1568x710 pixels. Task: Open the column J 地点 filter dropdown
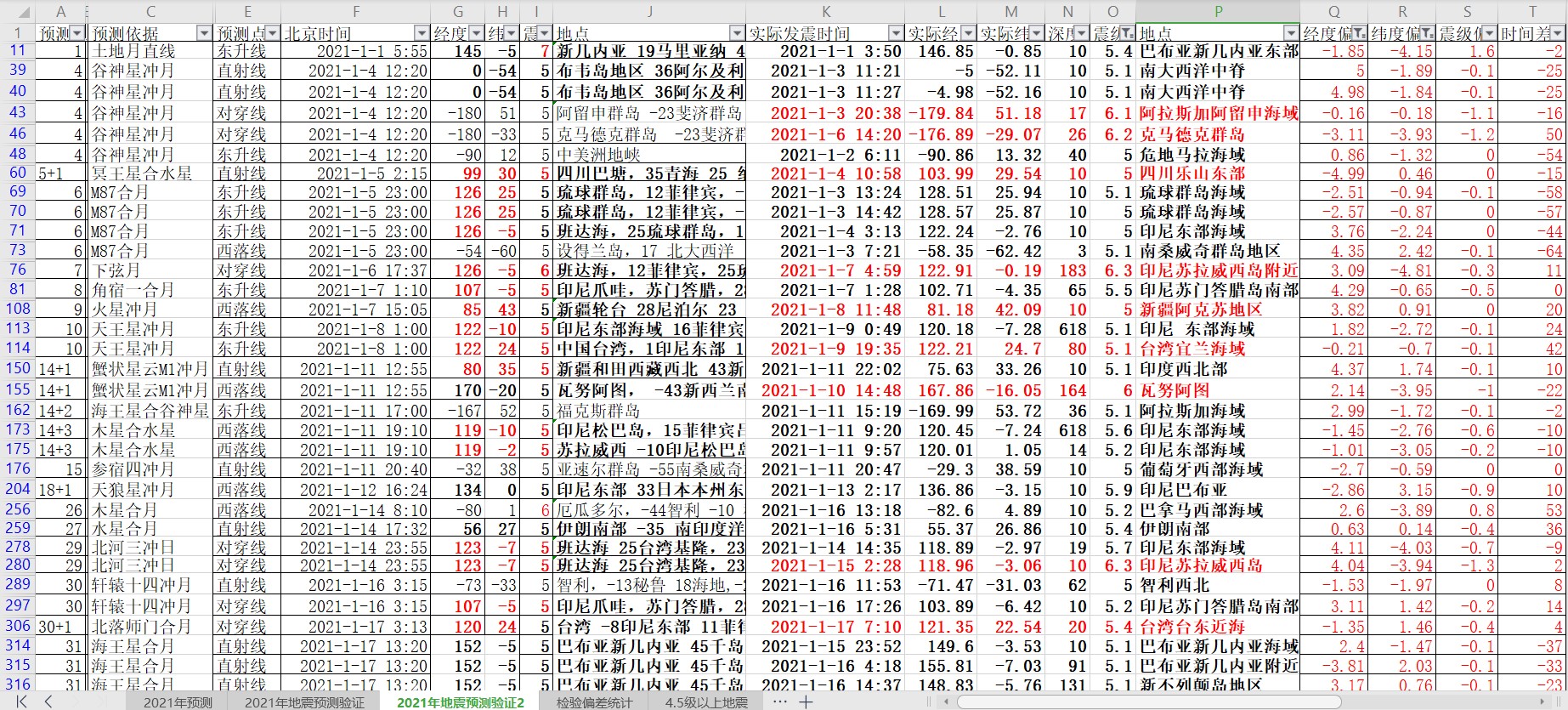pos(737,33)
